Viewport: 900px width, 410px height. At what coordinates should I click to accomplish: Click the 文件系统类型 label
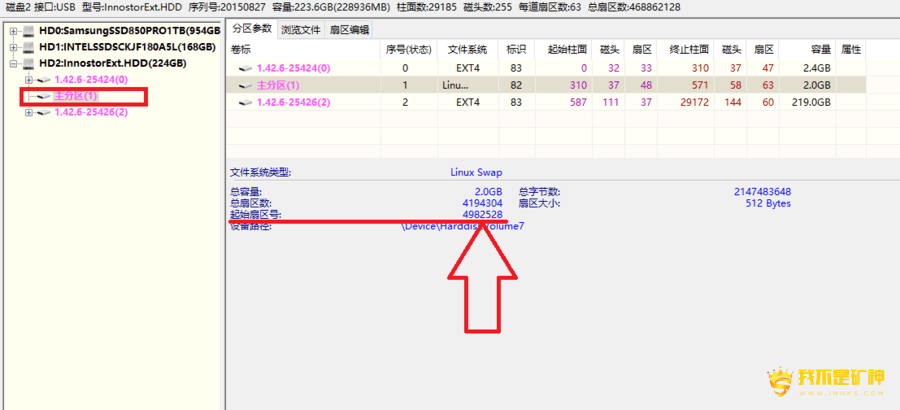pos(261,172)
